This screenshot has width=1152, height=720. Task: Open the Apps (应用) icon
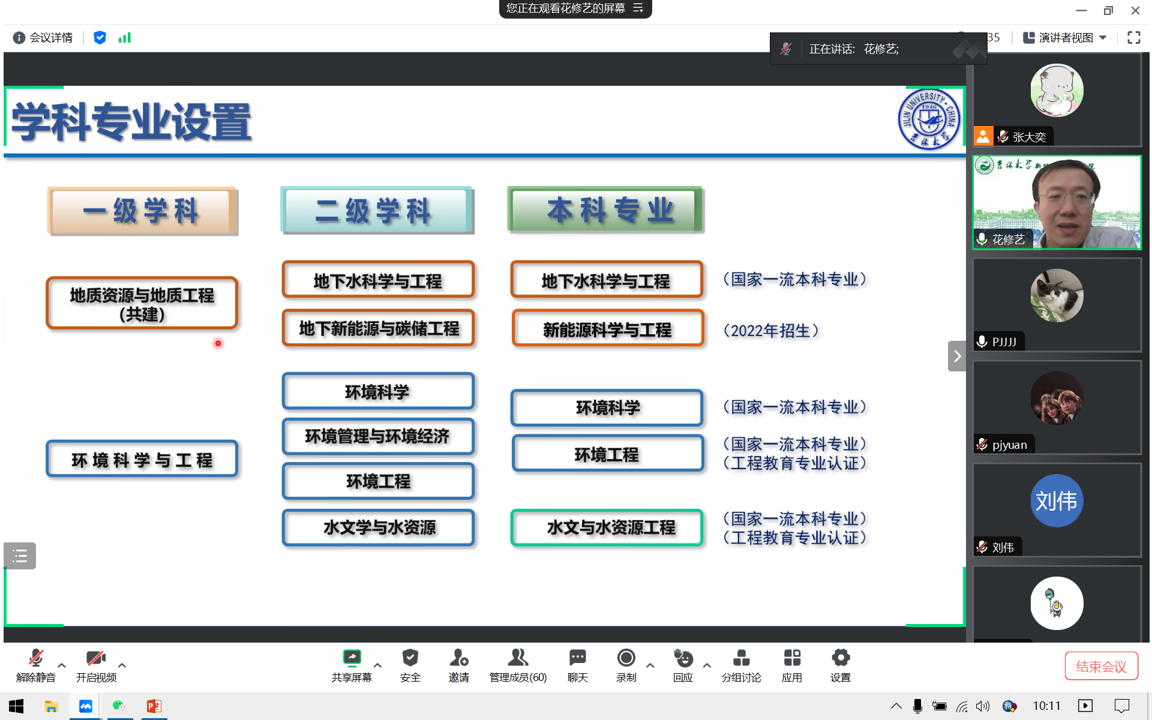[x=792, y=659]
